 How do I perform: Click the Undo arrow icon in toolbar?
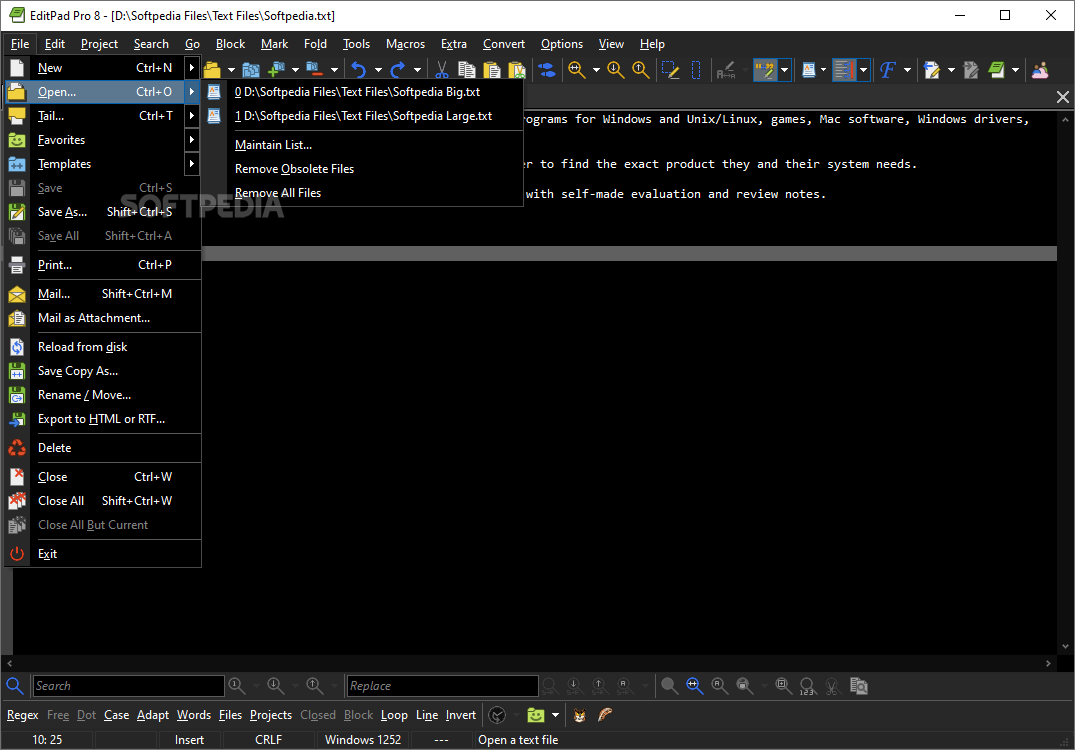pyautogui.click(x=359, y=69)
